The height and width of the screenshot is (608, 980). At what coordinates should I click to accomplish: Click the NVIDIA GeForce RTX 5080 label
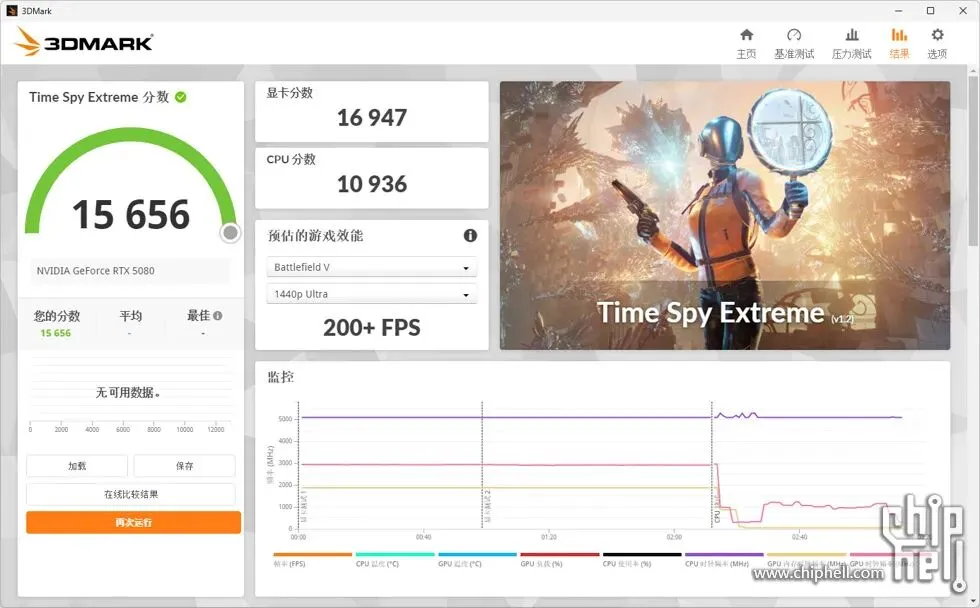pos(96,271)
